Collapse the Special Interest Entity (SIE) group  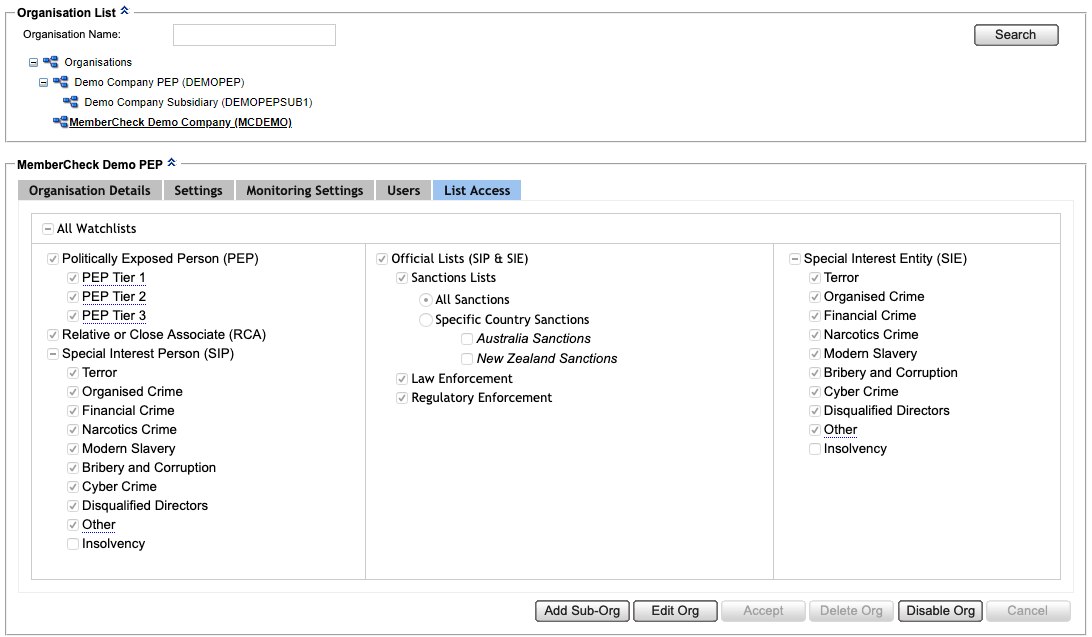click(794, 259)
